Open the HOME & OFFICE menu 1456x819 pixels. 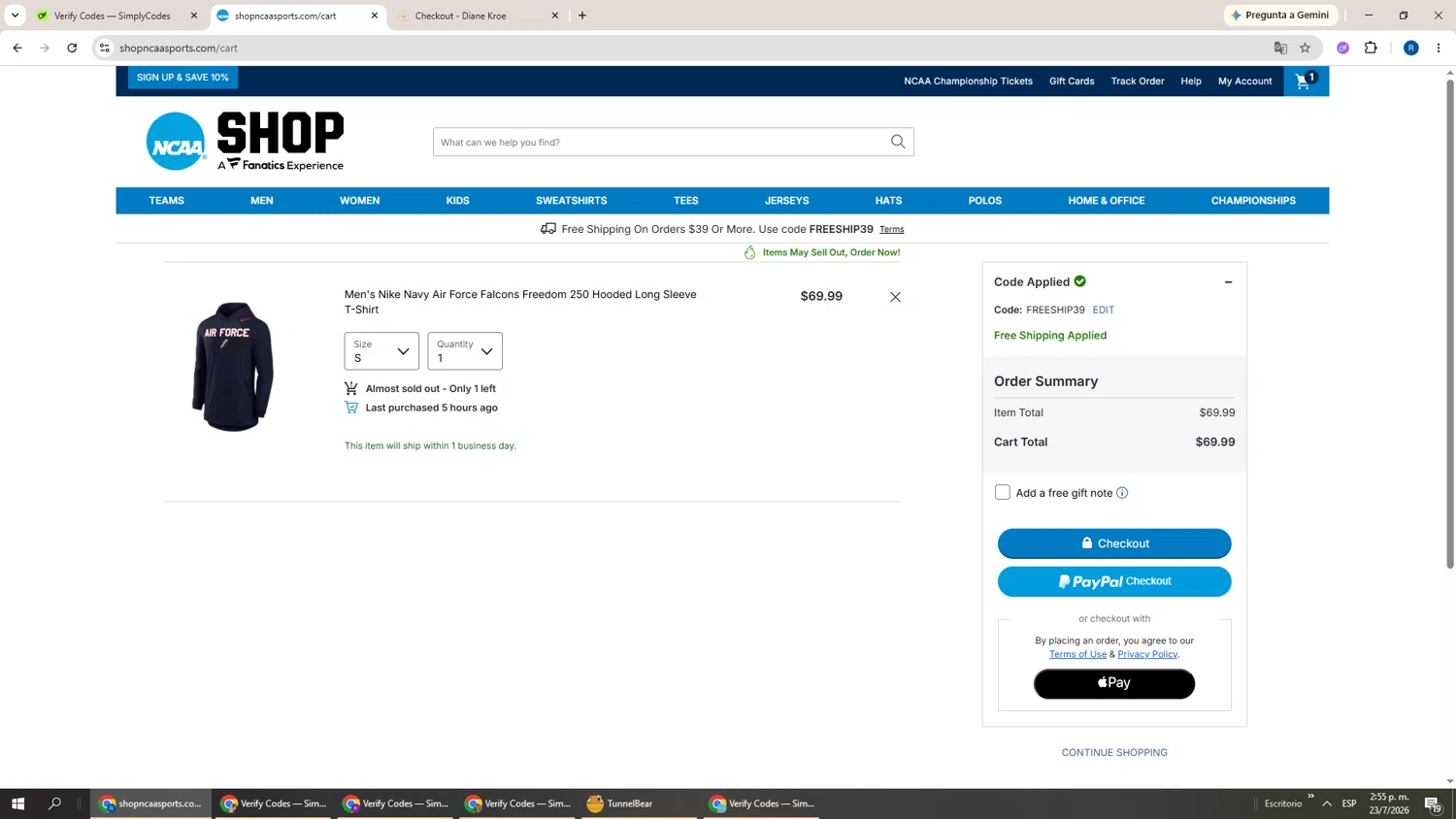tap(1107, 201)
